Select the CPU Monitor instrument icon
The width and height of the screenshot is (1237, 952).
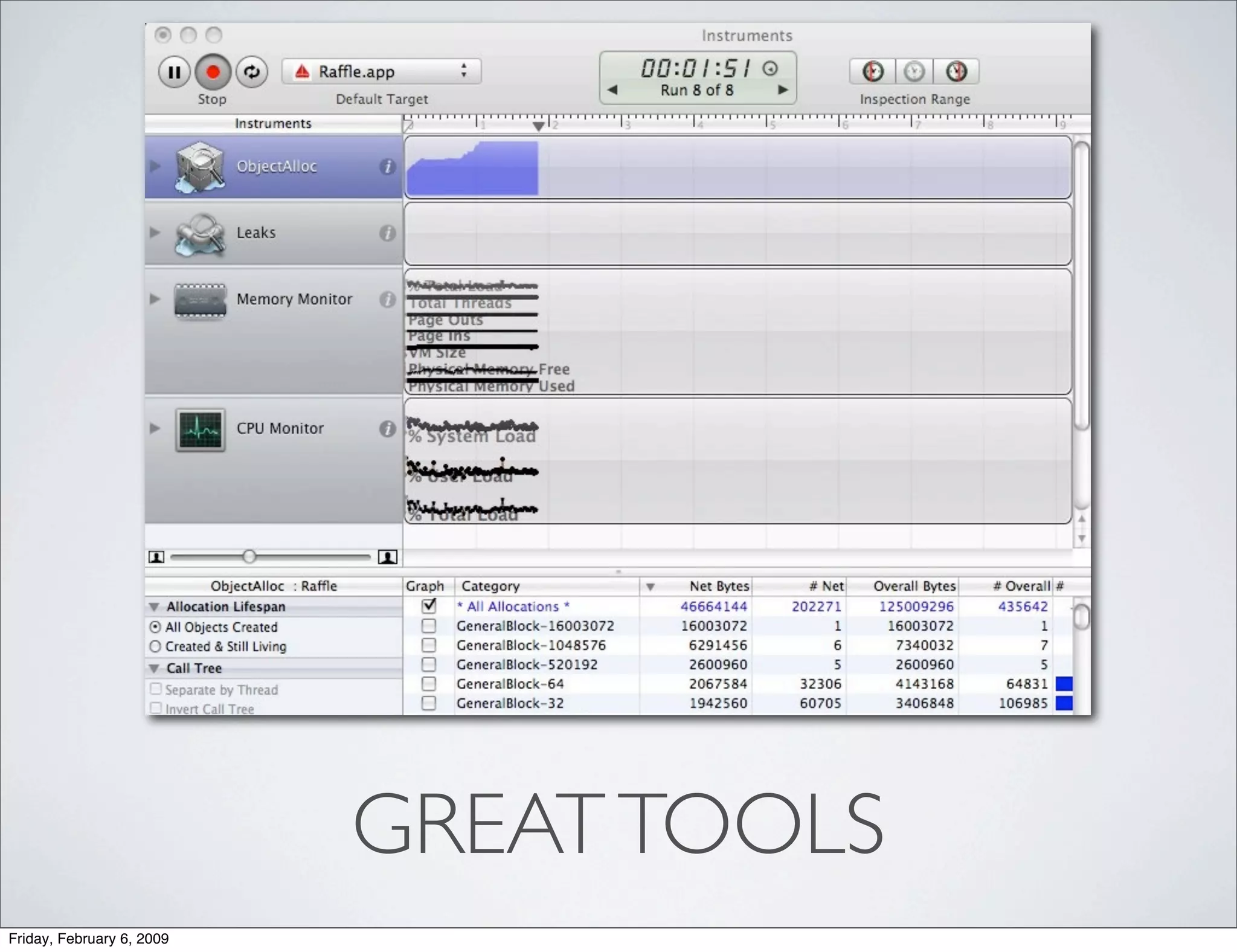coord(201,429)
